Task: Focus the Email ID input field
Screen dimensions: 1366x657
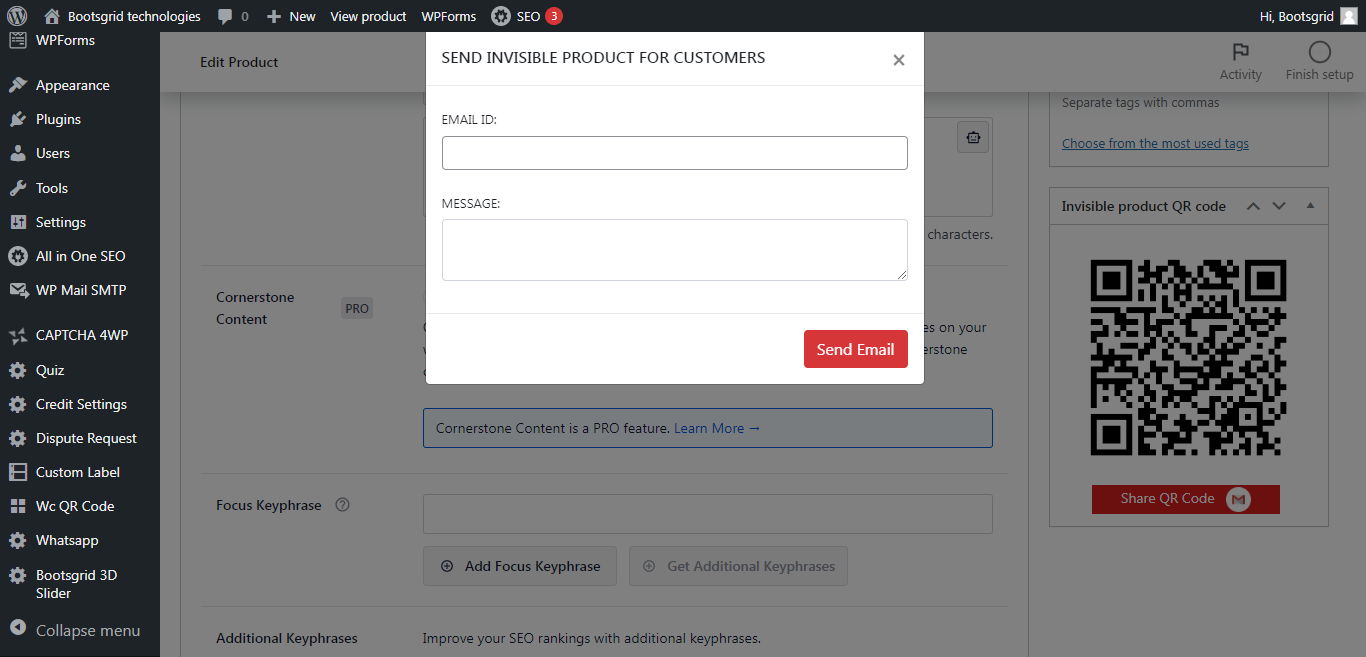Action: coord(675,153)
